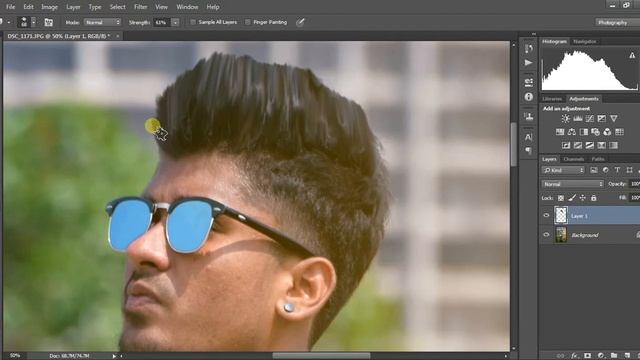Open the File menu

pos(10,7)
